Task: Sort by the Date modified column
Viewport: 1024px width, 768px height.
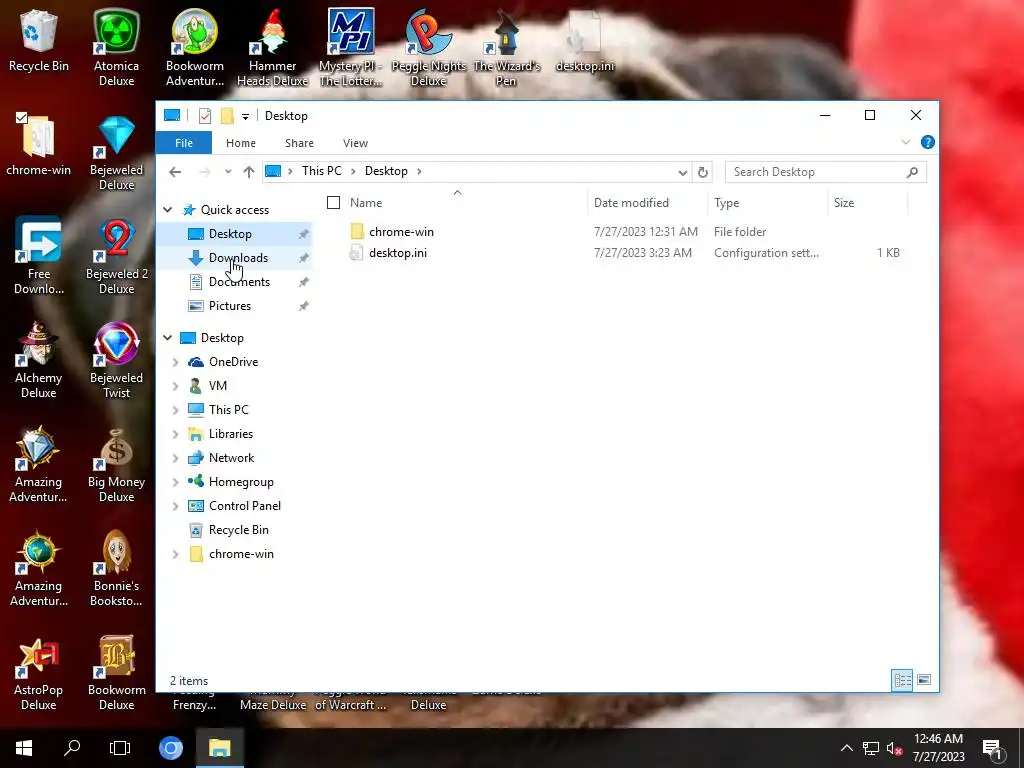Action: tap(632, 202)
